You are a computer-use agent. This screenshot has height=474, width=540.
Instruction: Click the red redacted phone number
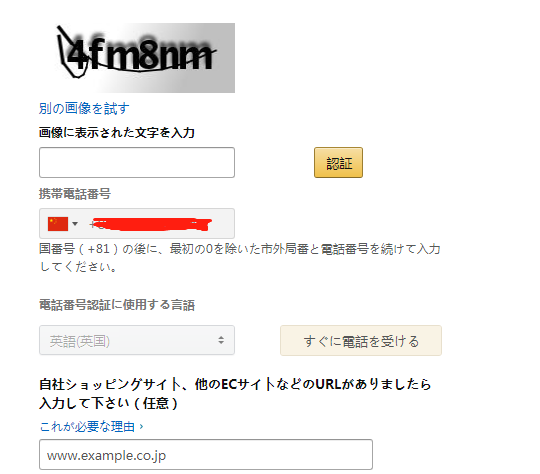[x=152, y=224]
